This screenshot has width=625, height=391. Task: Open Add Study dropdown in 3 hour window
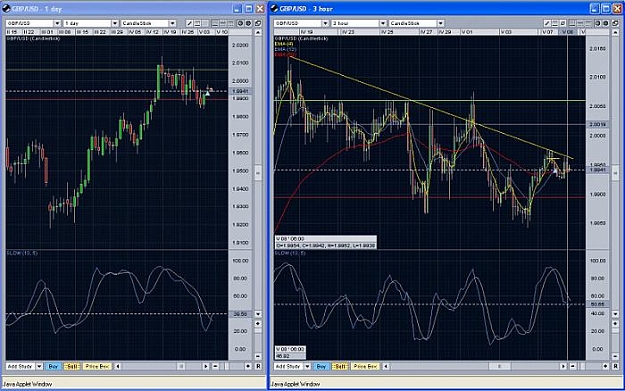pyautogui.click(x=307, y=366)
